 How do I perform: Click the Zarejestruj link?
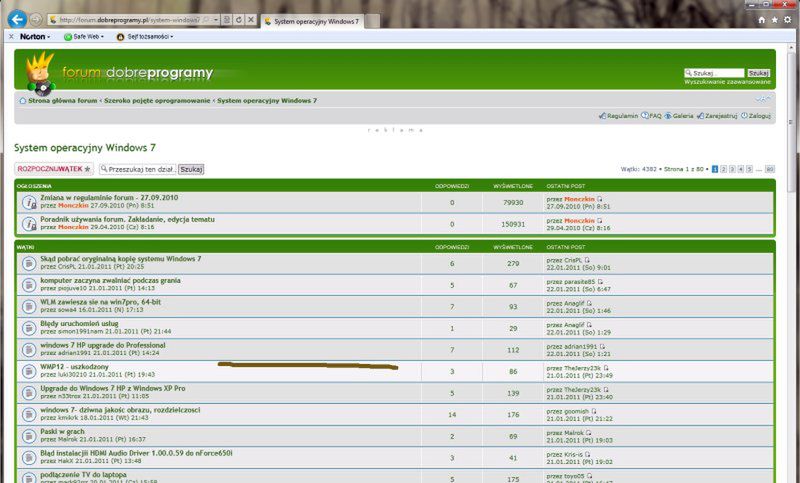(717, 116)
